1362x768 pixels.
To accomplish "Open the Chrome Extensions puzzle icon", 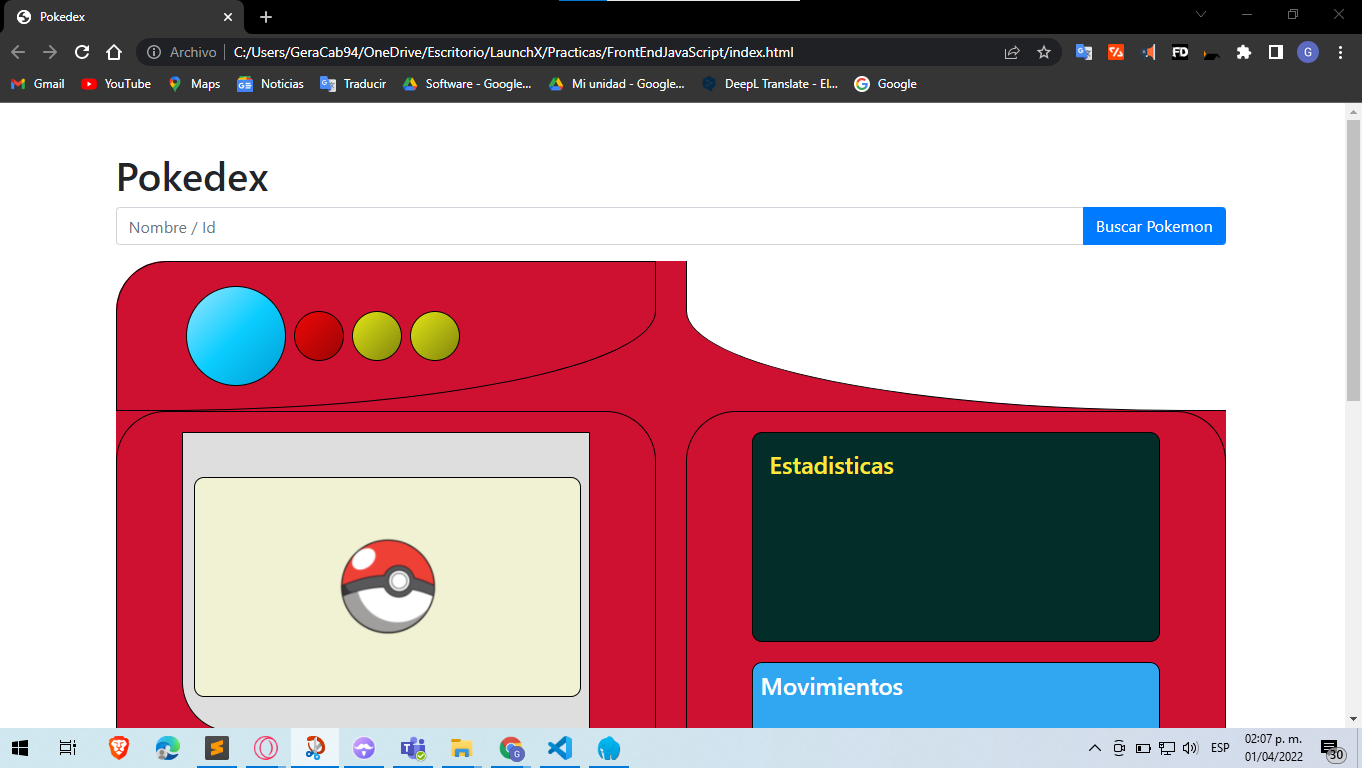I will tap(1243, 52).
